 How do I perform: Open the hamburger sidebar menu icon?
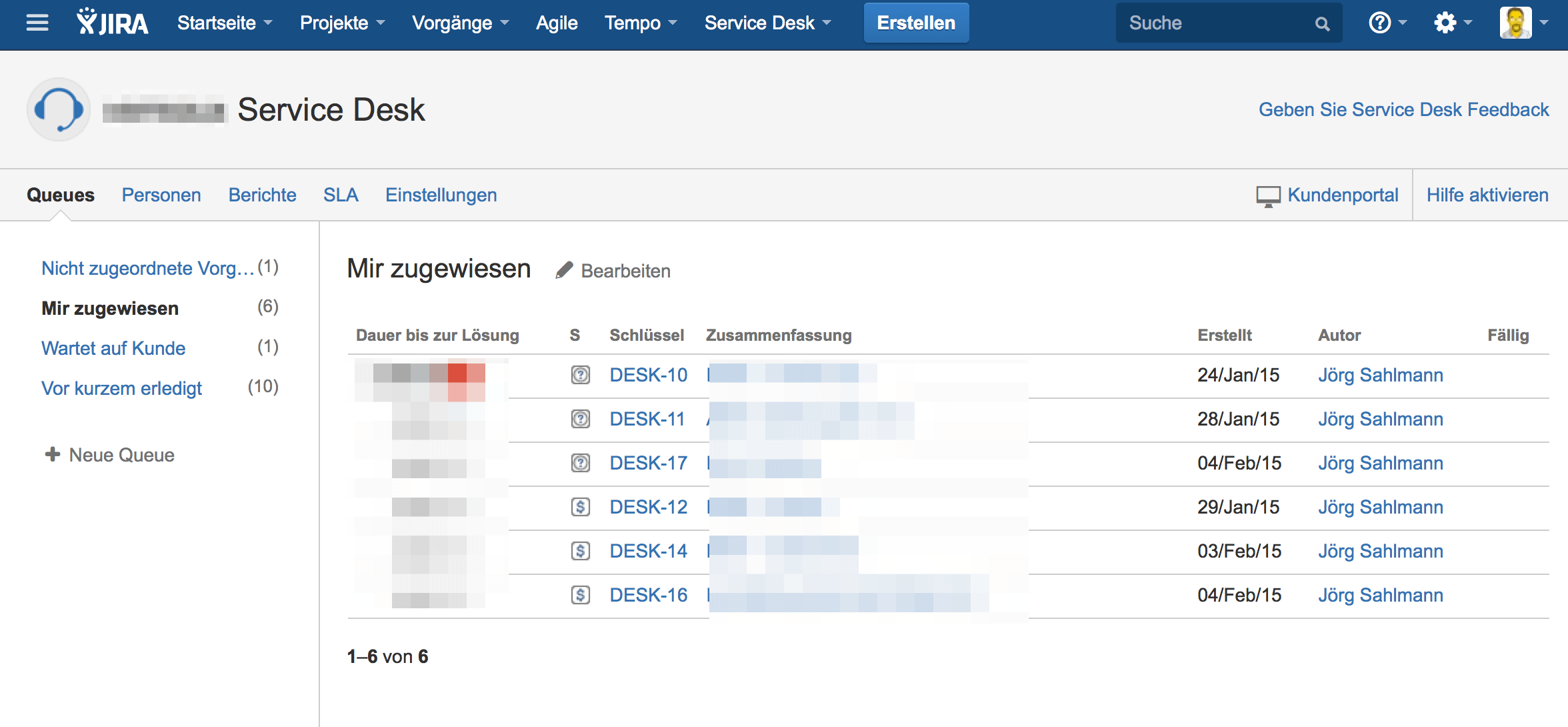(x=37, y=23)
